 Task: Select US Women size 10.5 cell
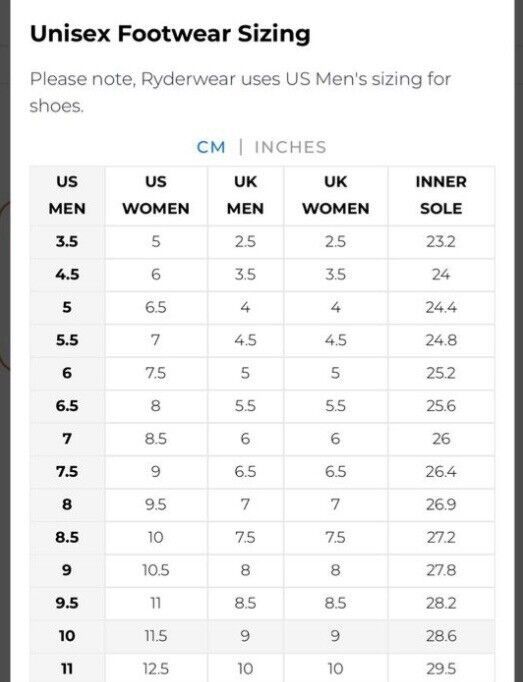click(x=156, y=570)
